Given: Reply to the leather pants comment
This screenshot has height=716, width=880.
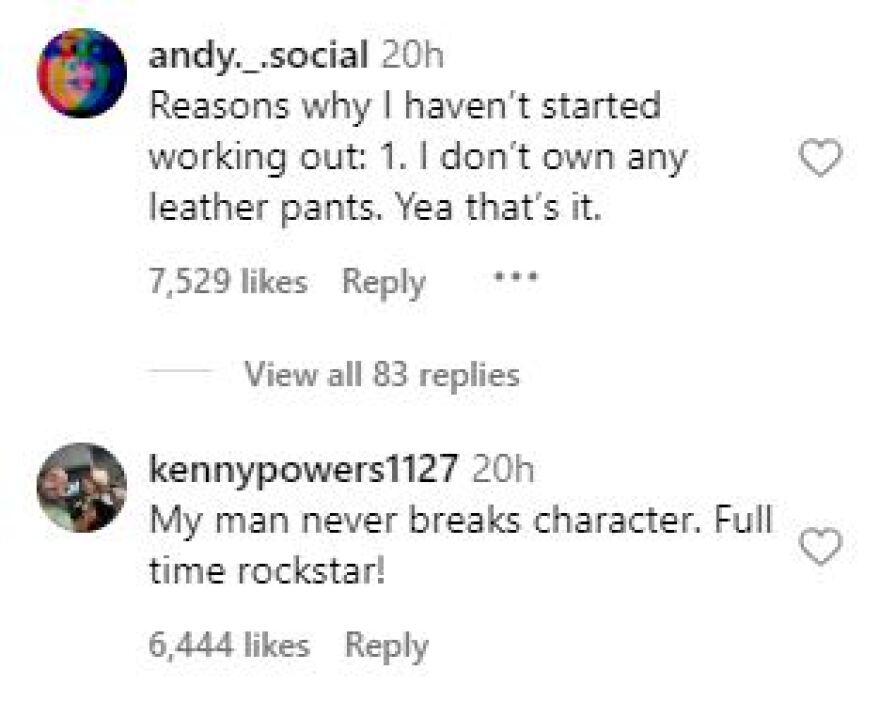Looking at the screenshot, I should point(384,282).
